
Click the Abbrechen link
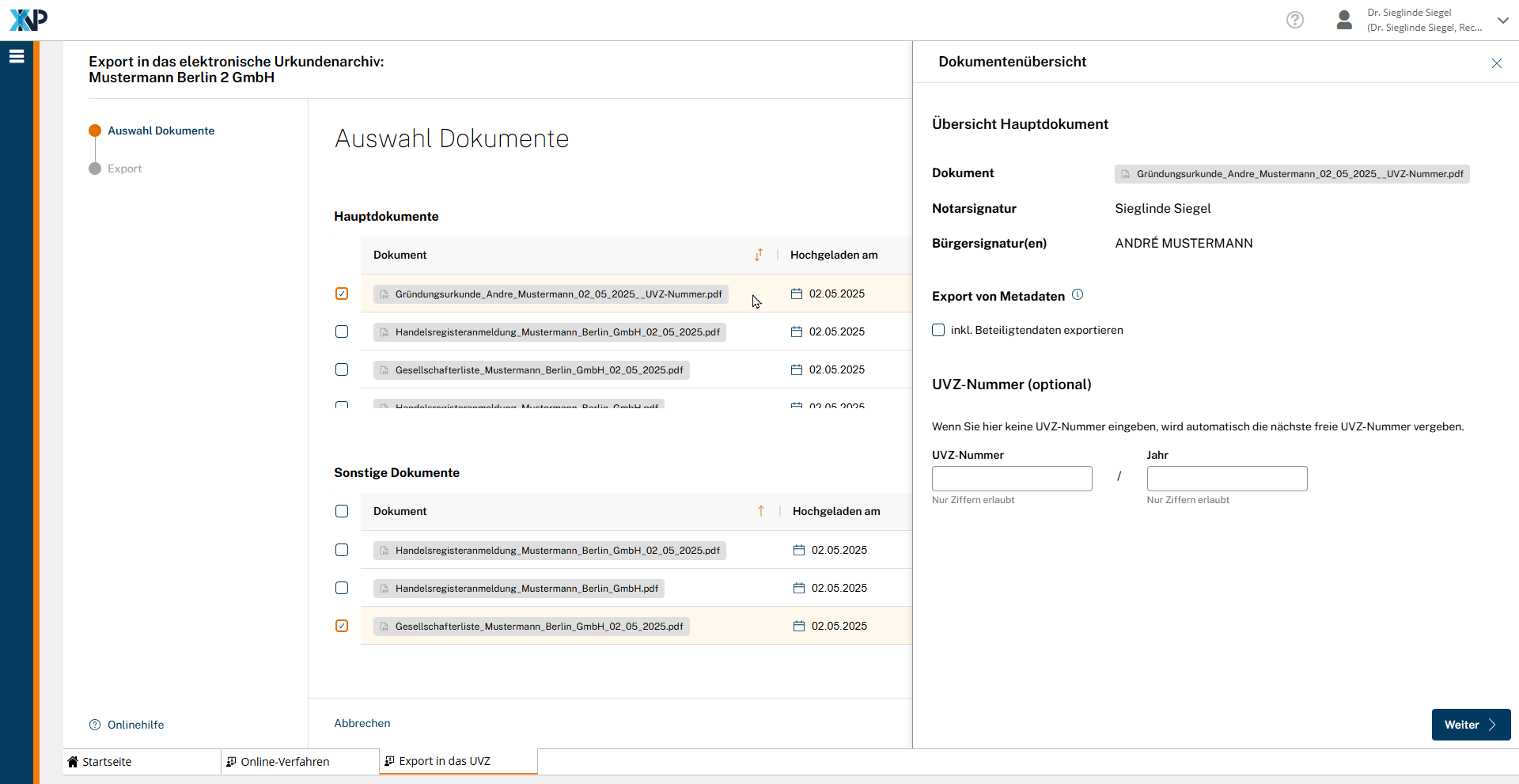point(362,723)
